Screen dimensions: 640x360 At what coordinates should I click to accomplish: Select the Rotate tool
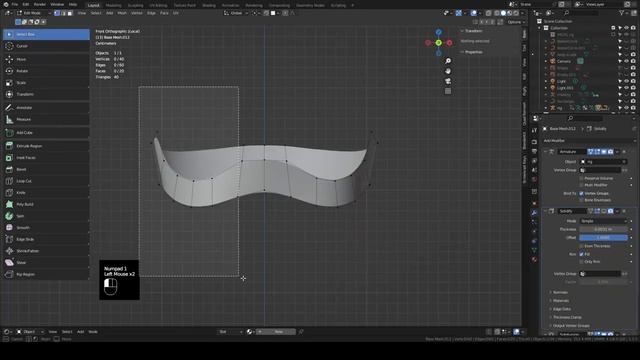46,71
